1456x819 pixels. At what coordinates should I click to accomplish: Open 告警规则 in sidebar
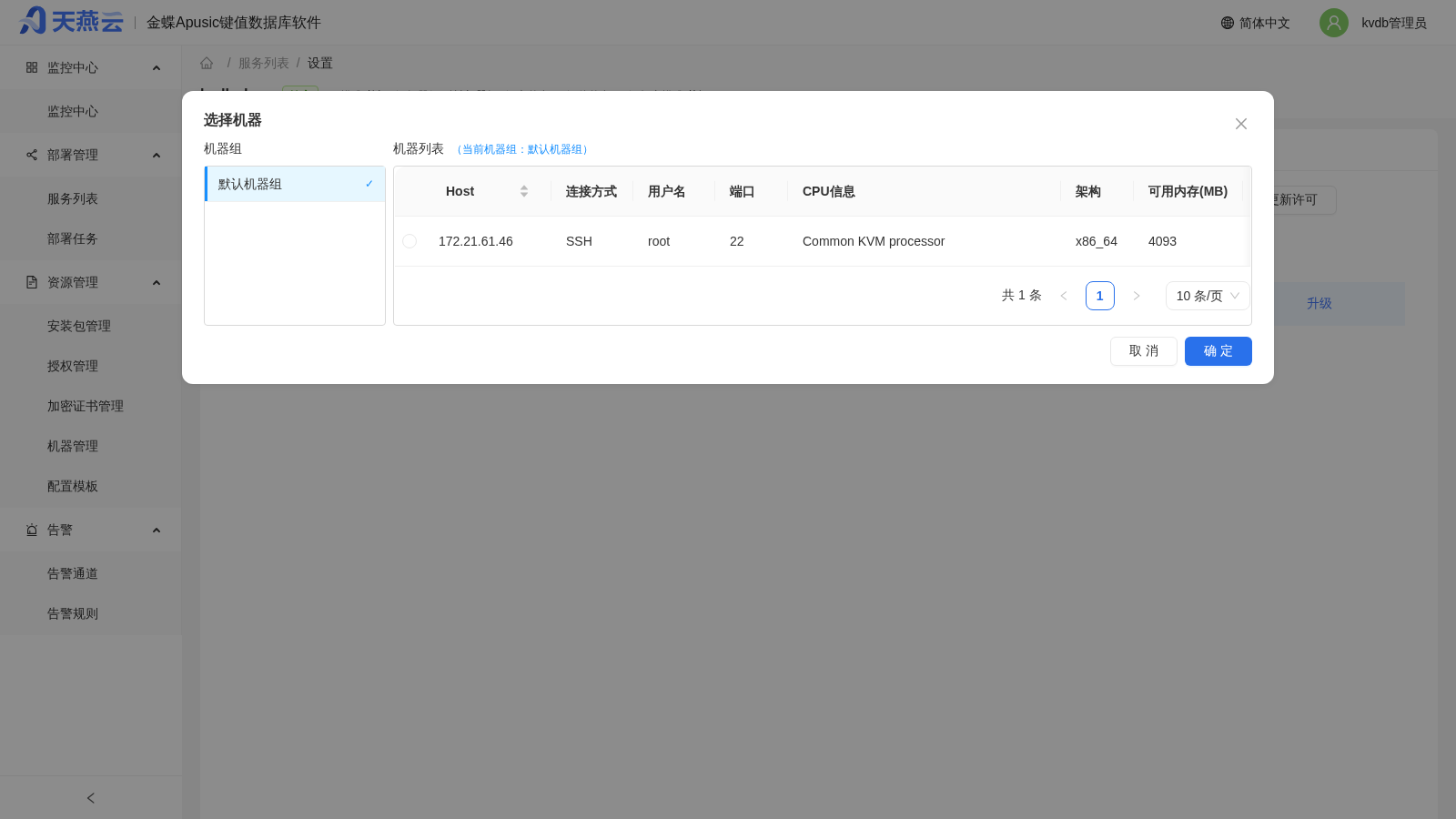click(73, 613)
